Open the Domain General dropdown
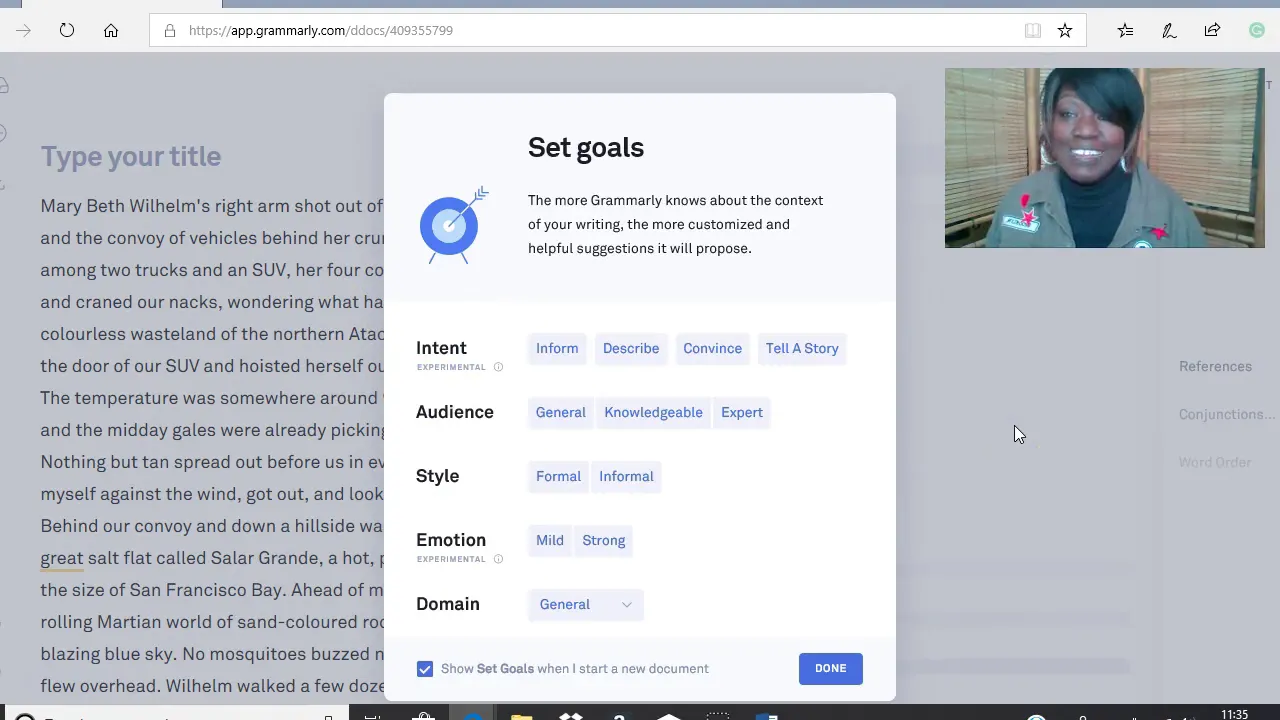 [x=586, y=604]
